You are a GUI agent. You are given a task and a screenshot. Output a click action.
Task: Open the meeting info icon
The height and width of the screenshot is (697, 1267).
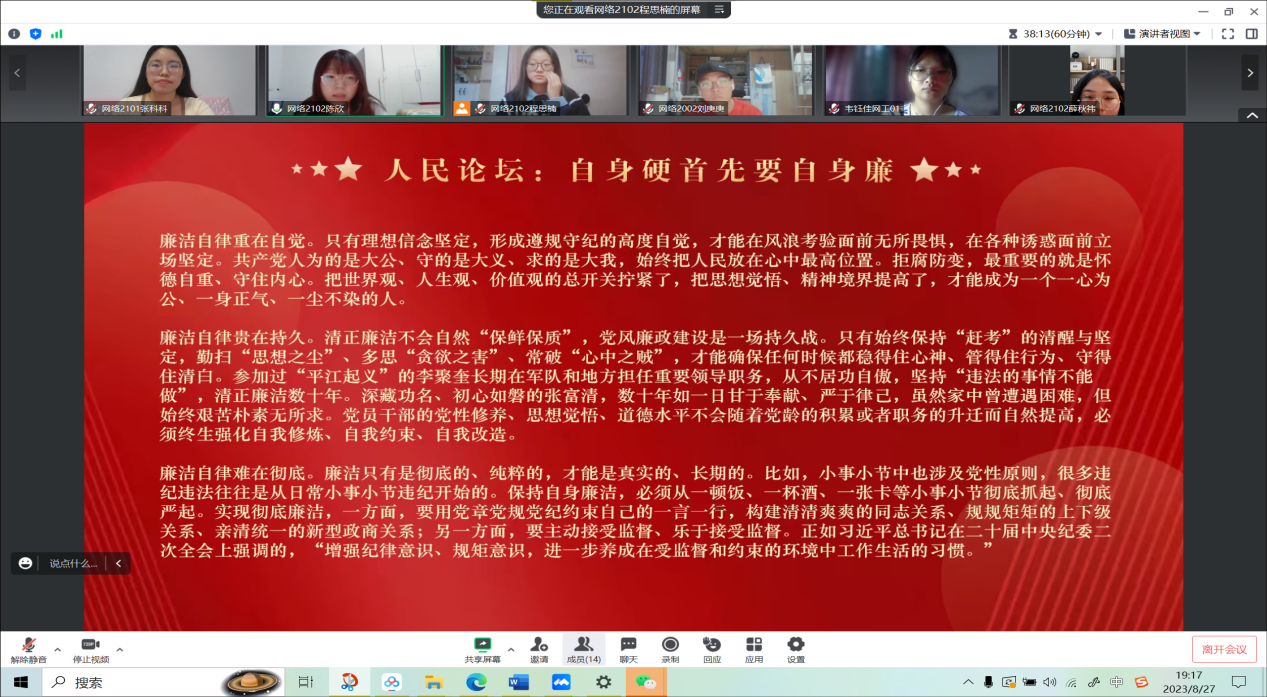coord(14,33)
